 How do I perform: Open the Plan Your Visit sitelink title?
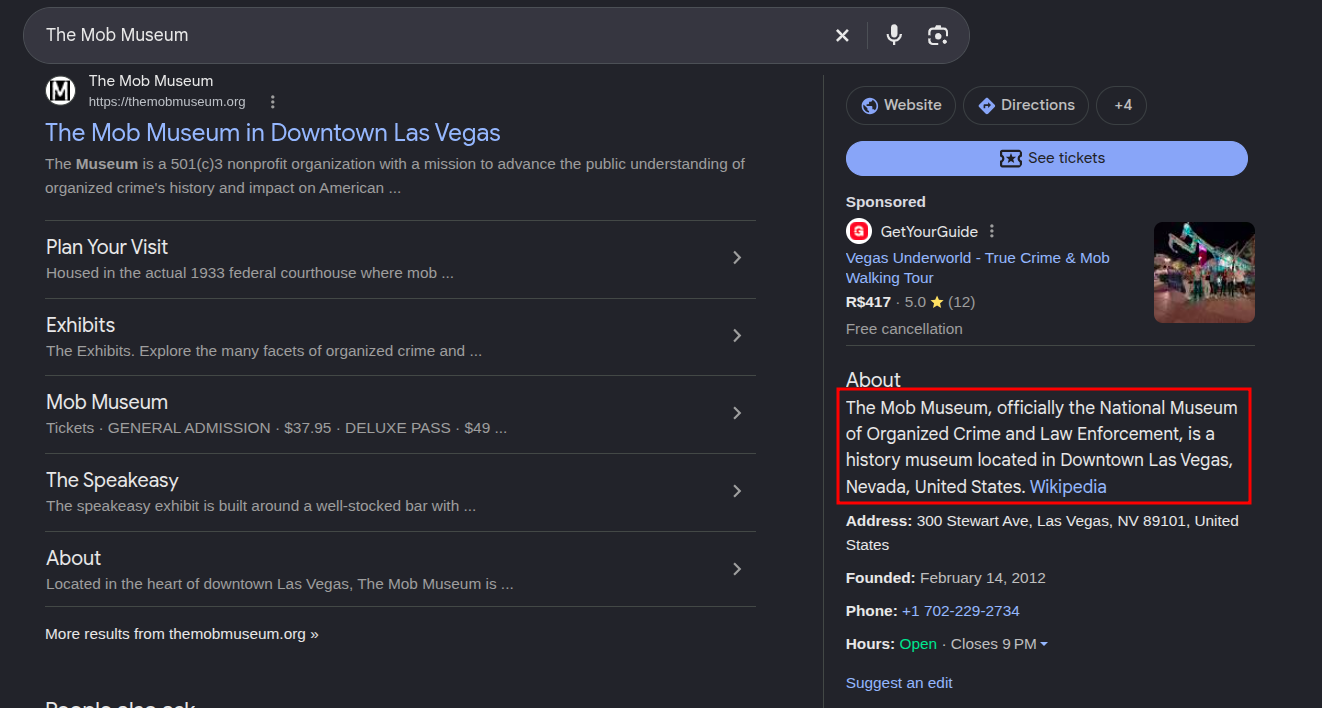(x=107, y=247)
